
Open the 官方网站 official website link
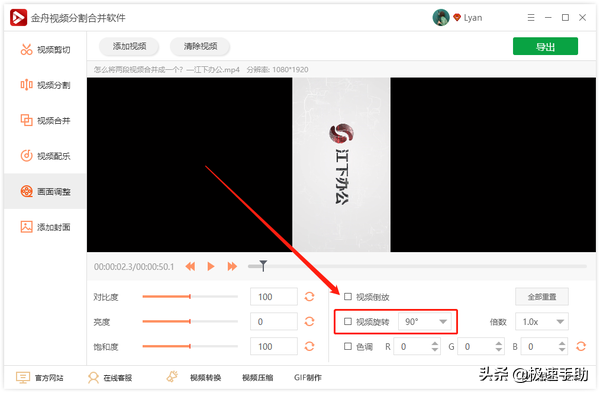point(39,378)
